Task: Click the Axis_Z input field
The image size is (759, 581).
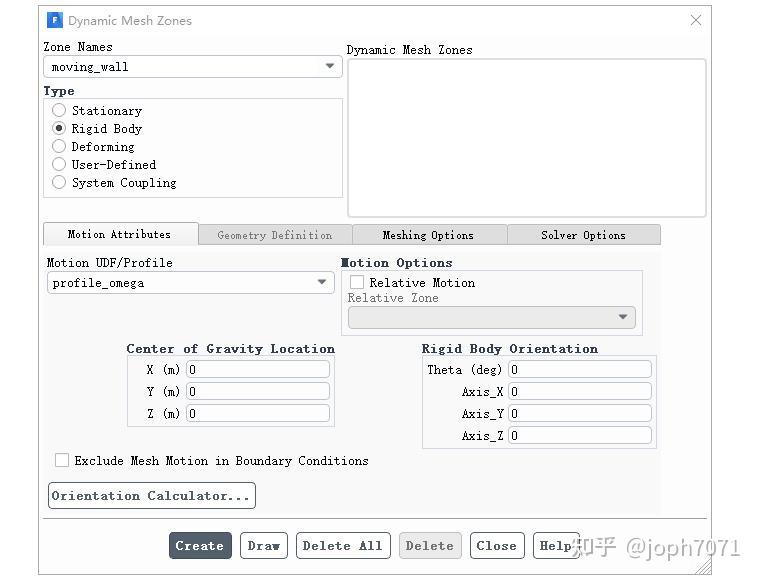Action: (x=580, y=435)
